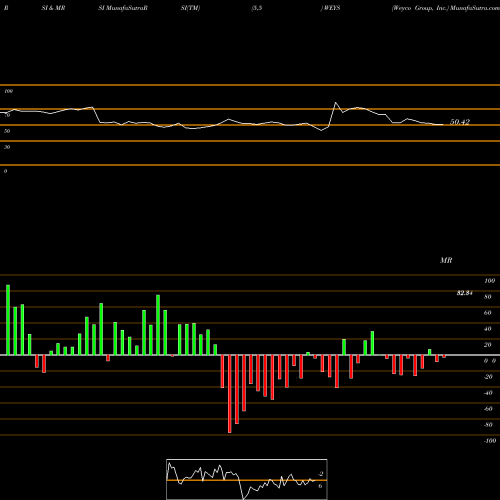Screen dimensions: 500x500
Task: Click the SI(TM) header label
Action: 190,8
